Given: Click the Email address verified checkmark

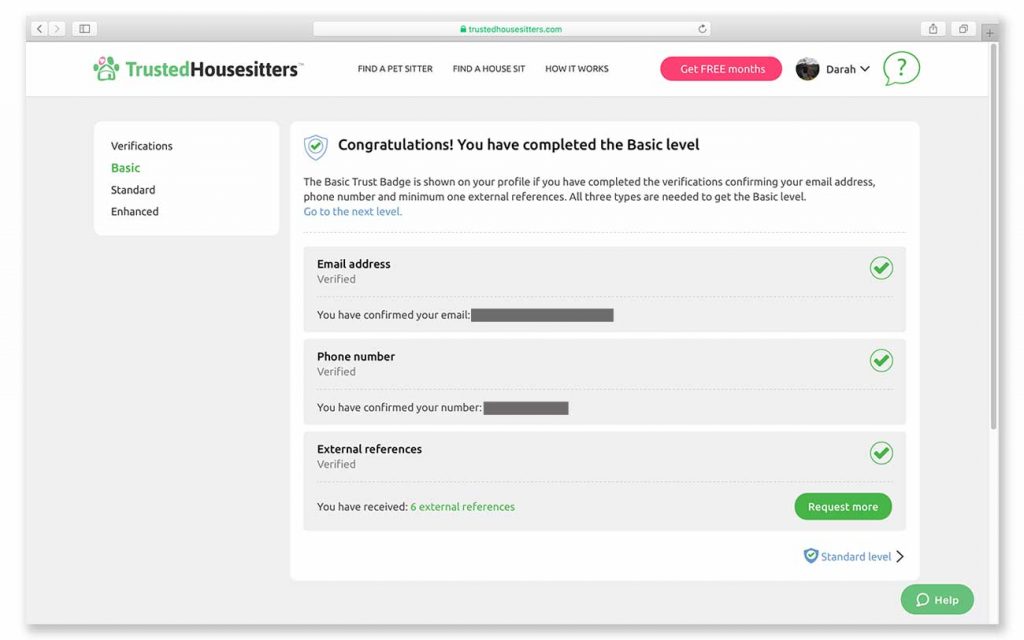Looking at the screenshot, I should 881,268.
